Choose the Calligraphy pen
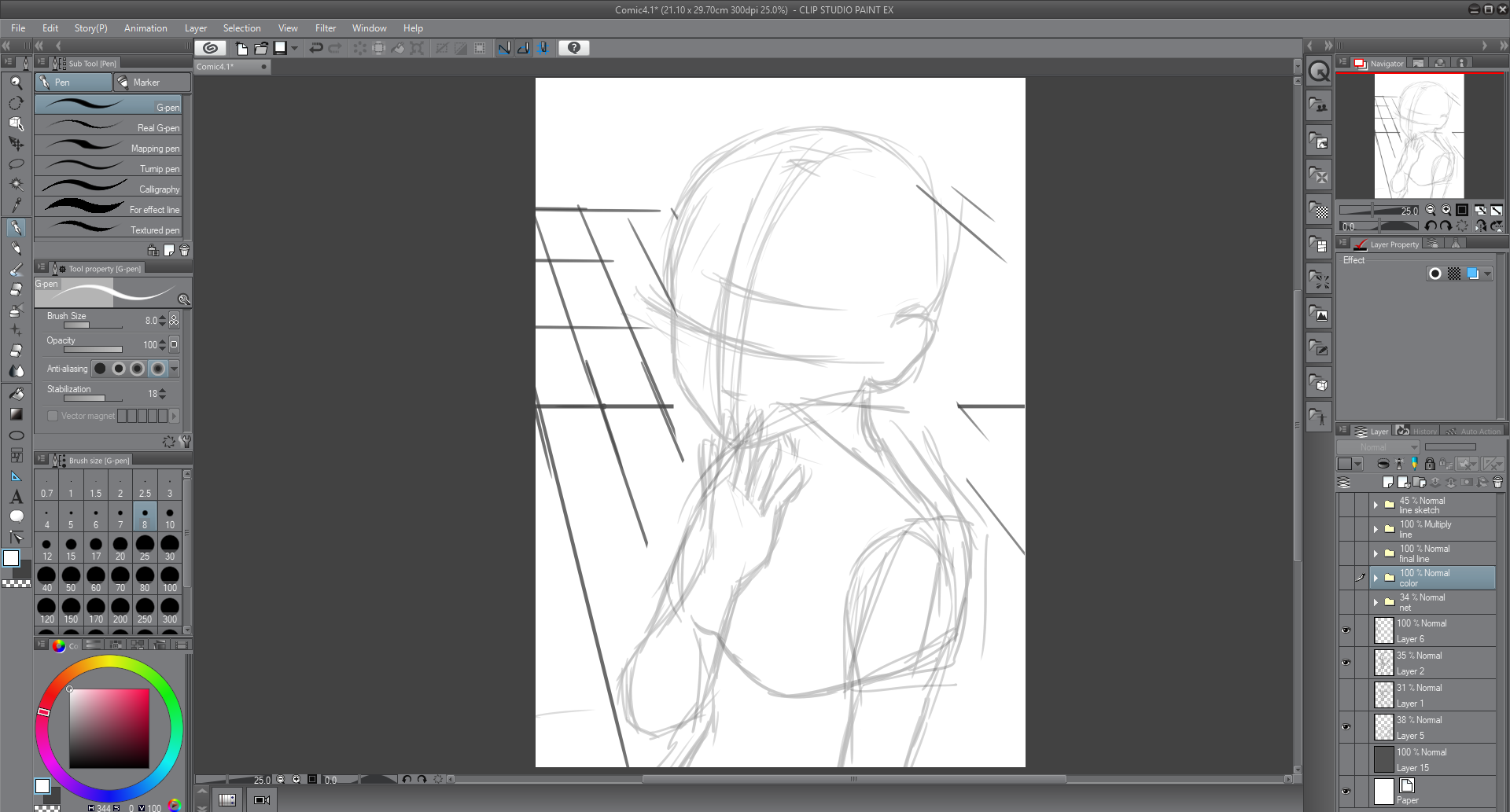This screenshot has height=812, width=1510. pos(109,189)
